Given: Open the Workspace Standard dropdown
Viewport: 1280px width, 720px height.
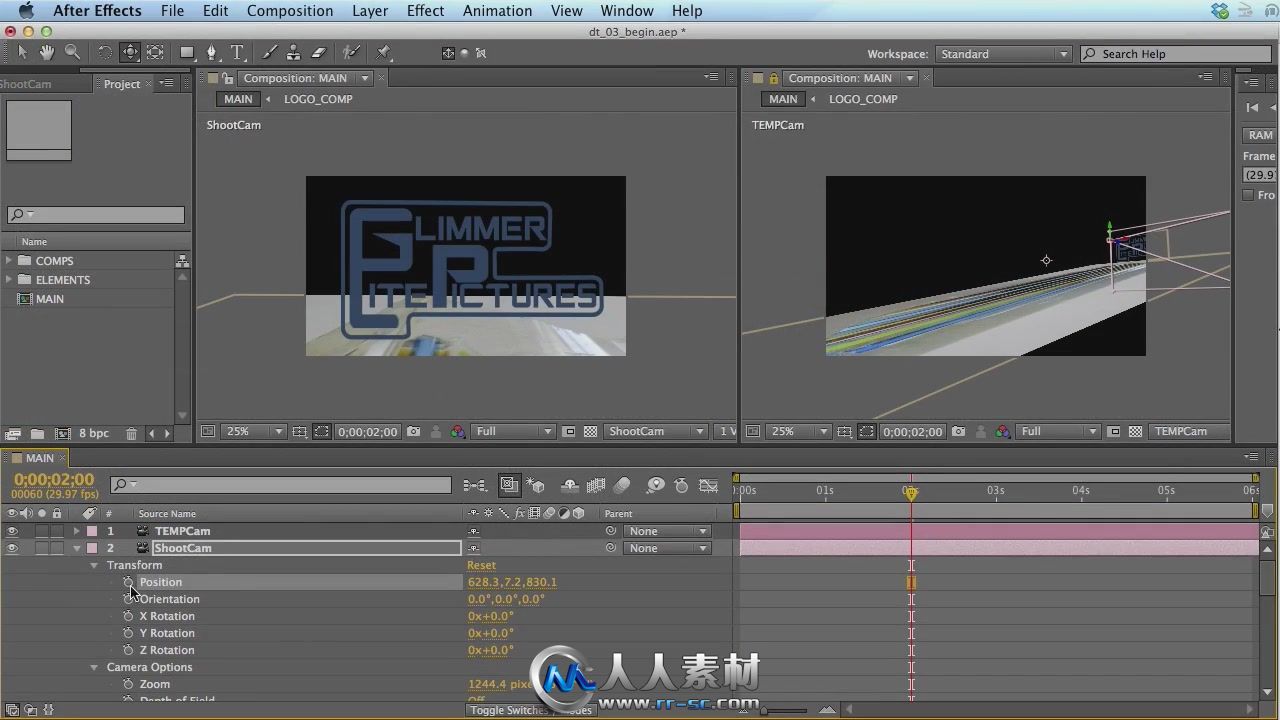Looking at the screenshot, I should (x=1003, y=54).
